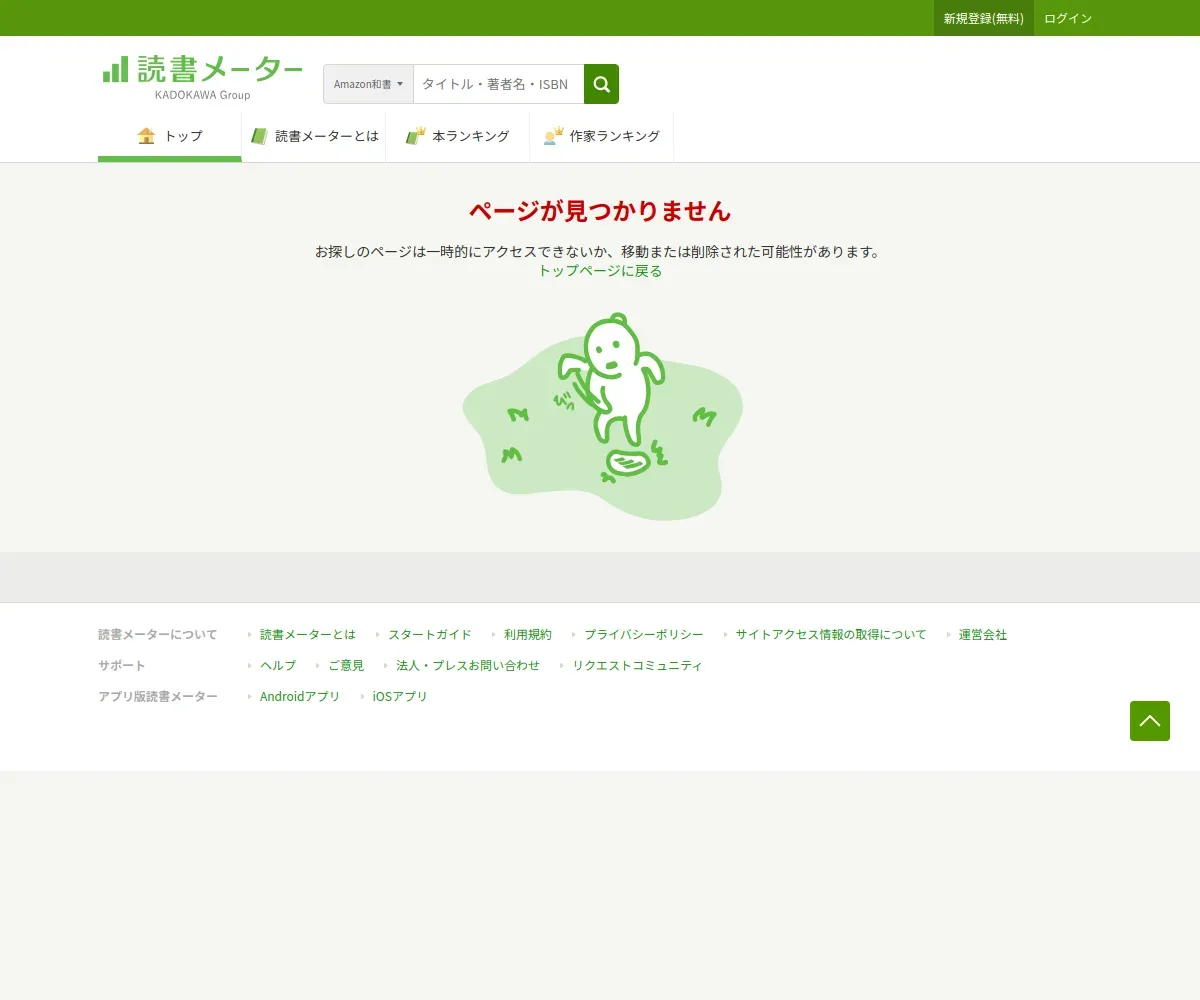Open 法人・プレスお問い合わせ footer link
Screen dimensions: 1200x1000
tap(468, 666)
